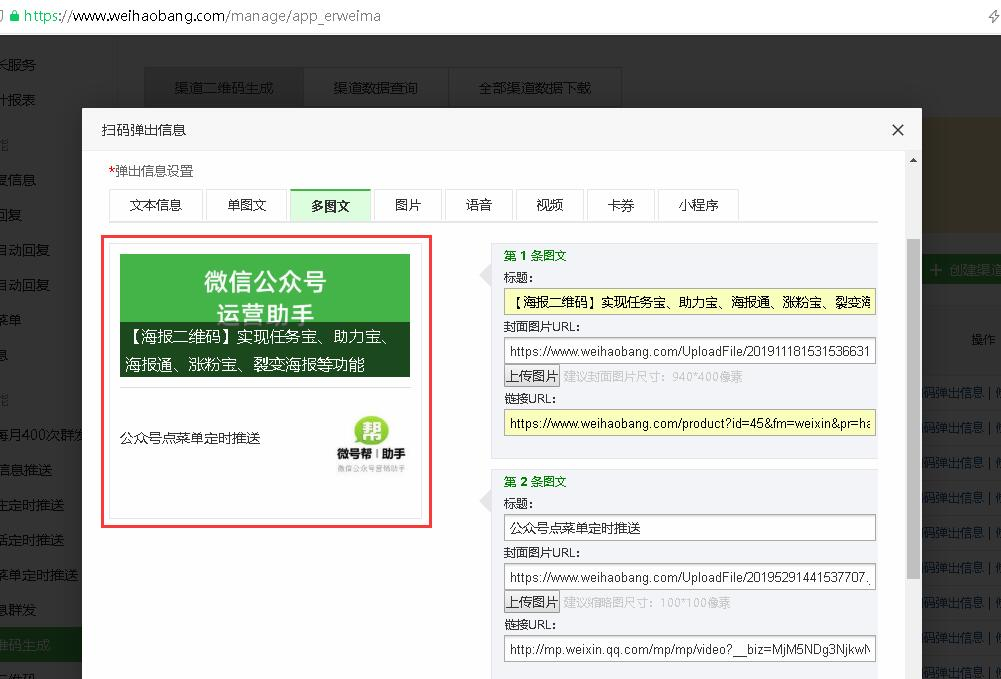This screenshot has width=1001, height=679.
Task: Click the 【海报二维码】 caption in the preview
Action: tap(265, 350)
